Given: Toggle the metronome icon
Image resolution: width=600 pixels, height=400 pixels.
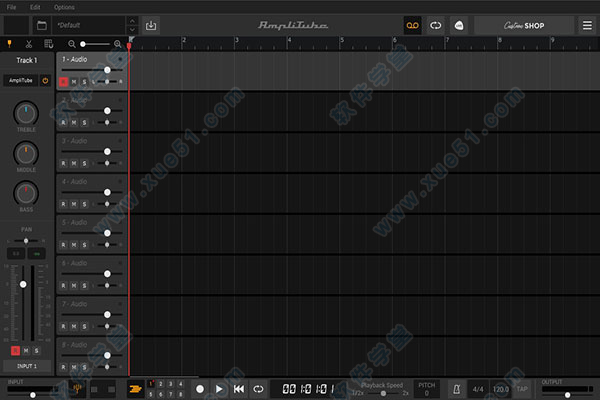Looking at the screenshot, I should [456, 389].
